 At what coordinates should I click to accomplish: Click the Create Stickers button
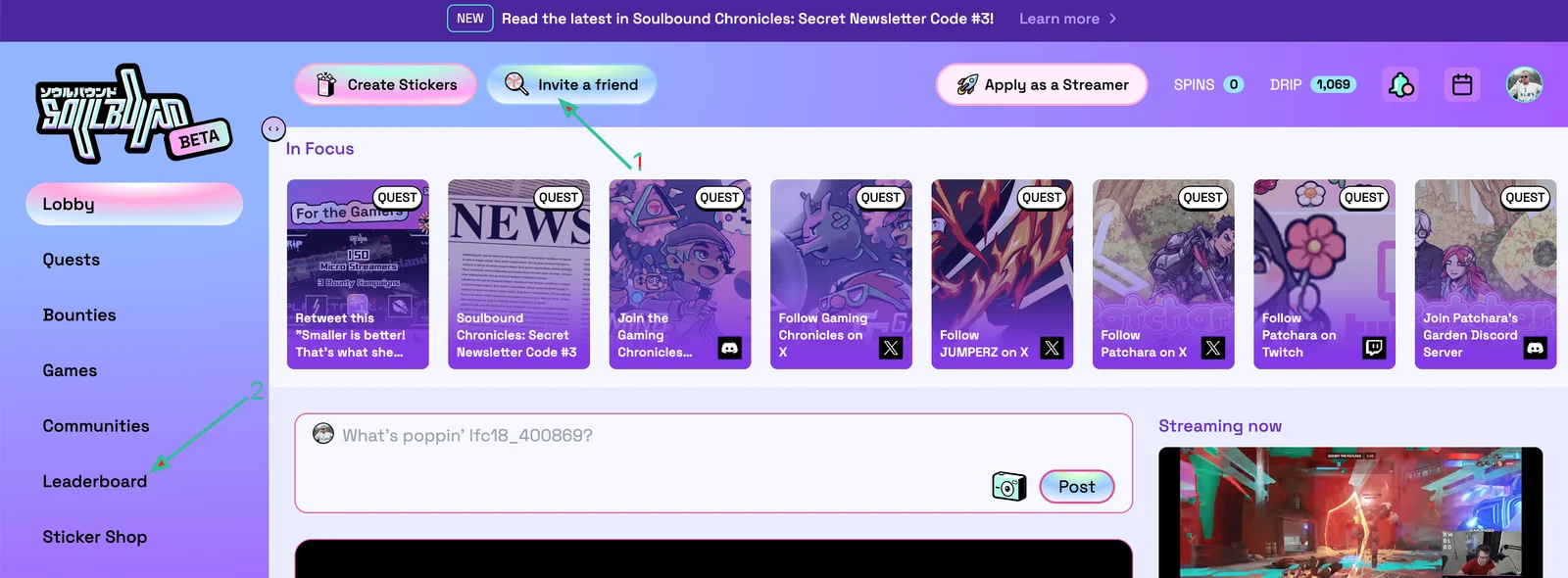click(386, 85)
